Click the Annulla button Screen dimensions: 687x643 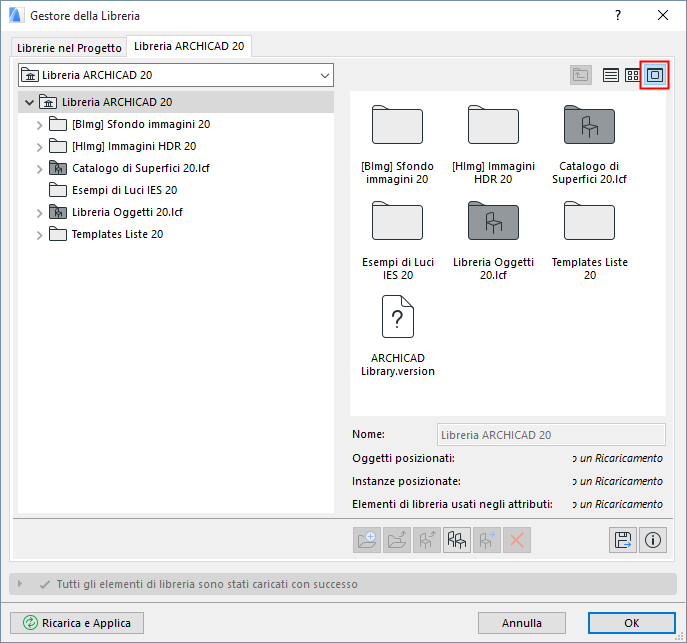click(x=521, y=623)
